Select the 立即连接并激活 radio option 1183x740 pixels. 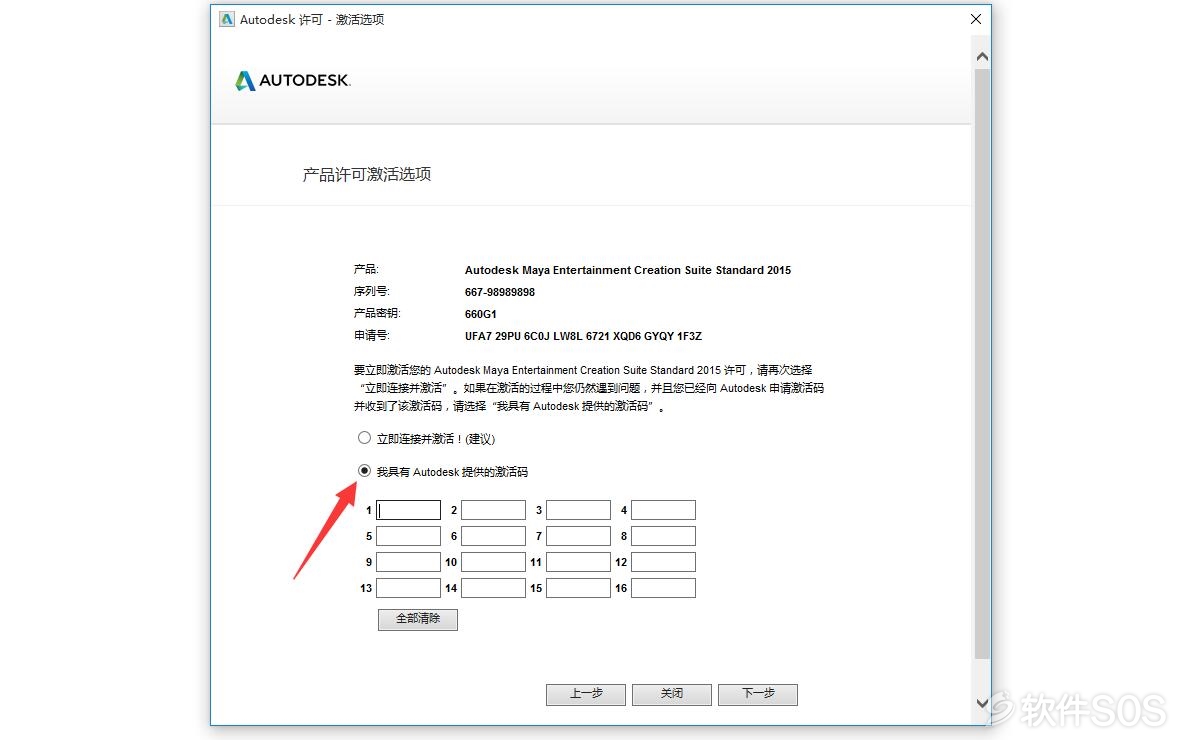(x=364, y=438)
